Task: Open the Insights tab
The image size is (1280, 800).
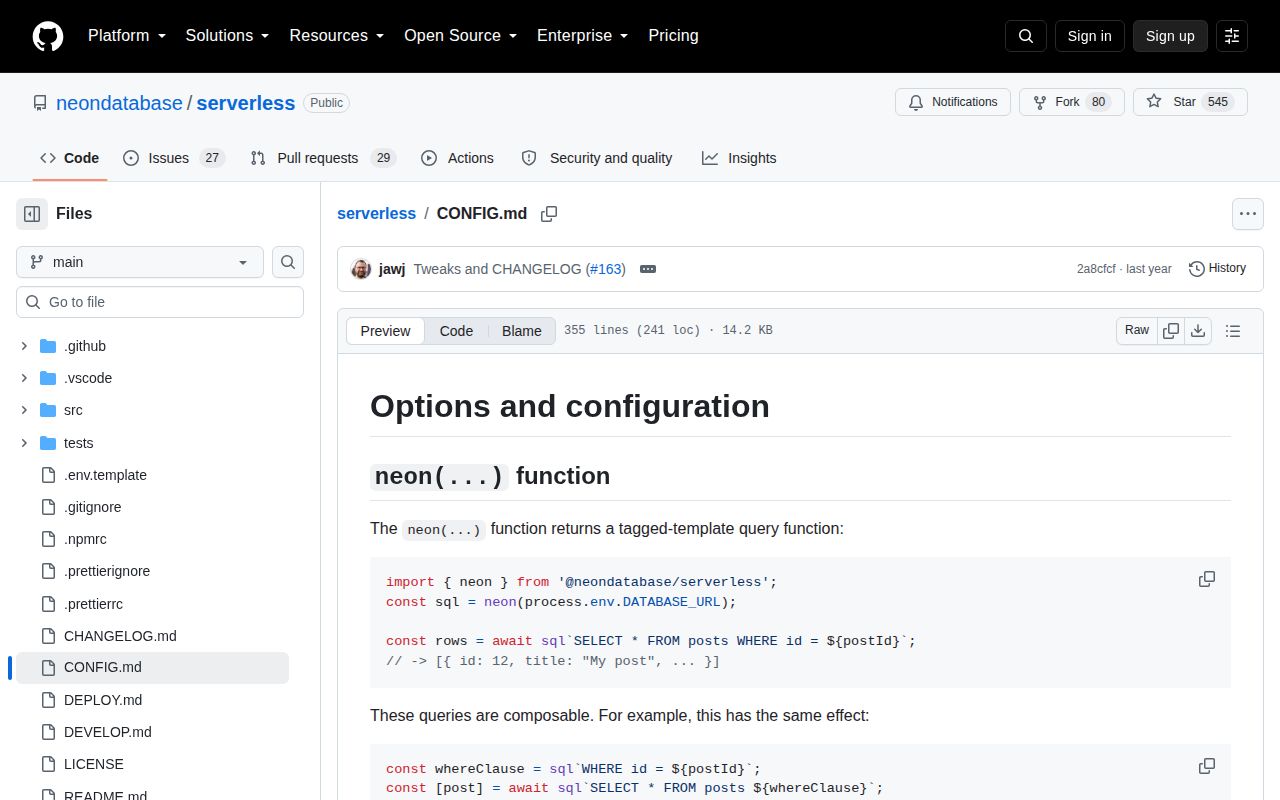Action: 739,158
